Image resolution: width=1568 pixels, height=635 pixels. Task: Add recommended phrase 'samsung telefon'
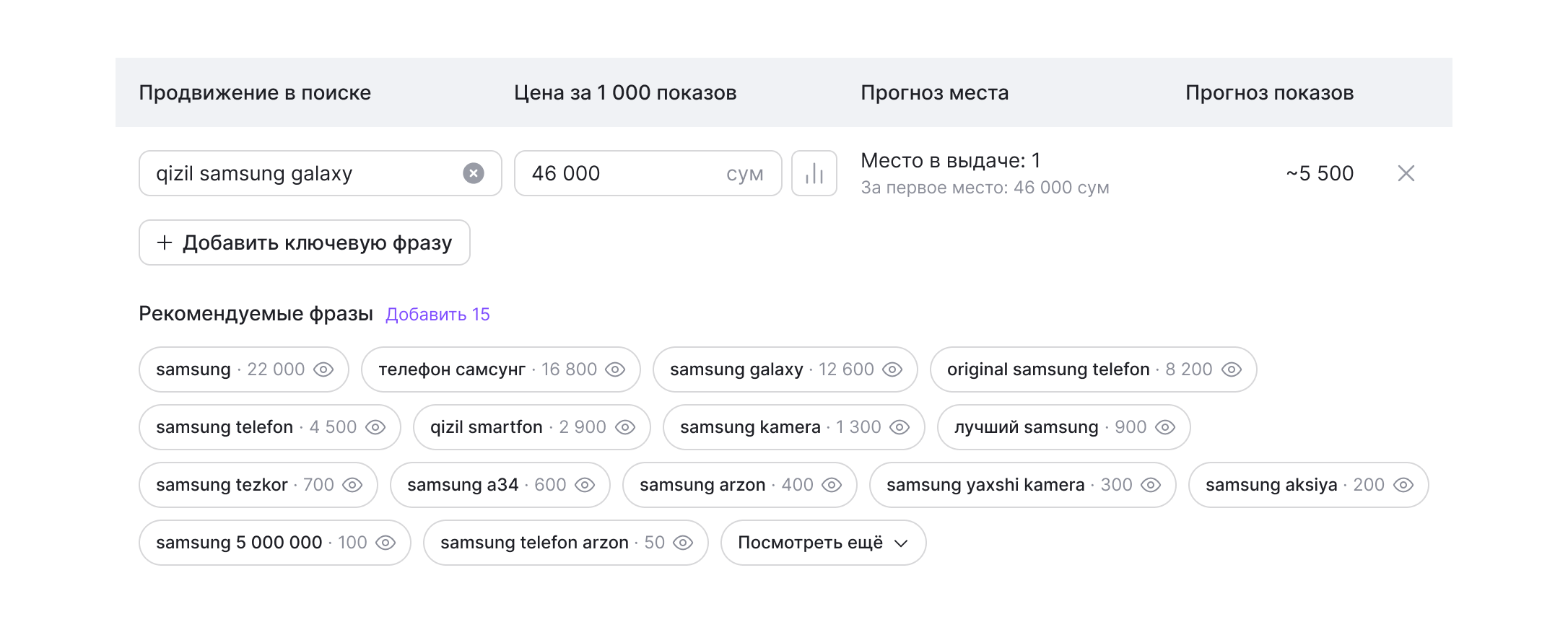(270, 427)
